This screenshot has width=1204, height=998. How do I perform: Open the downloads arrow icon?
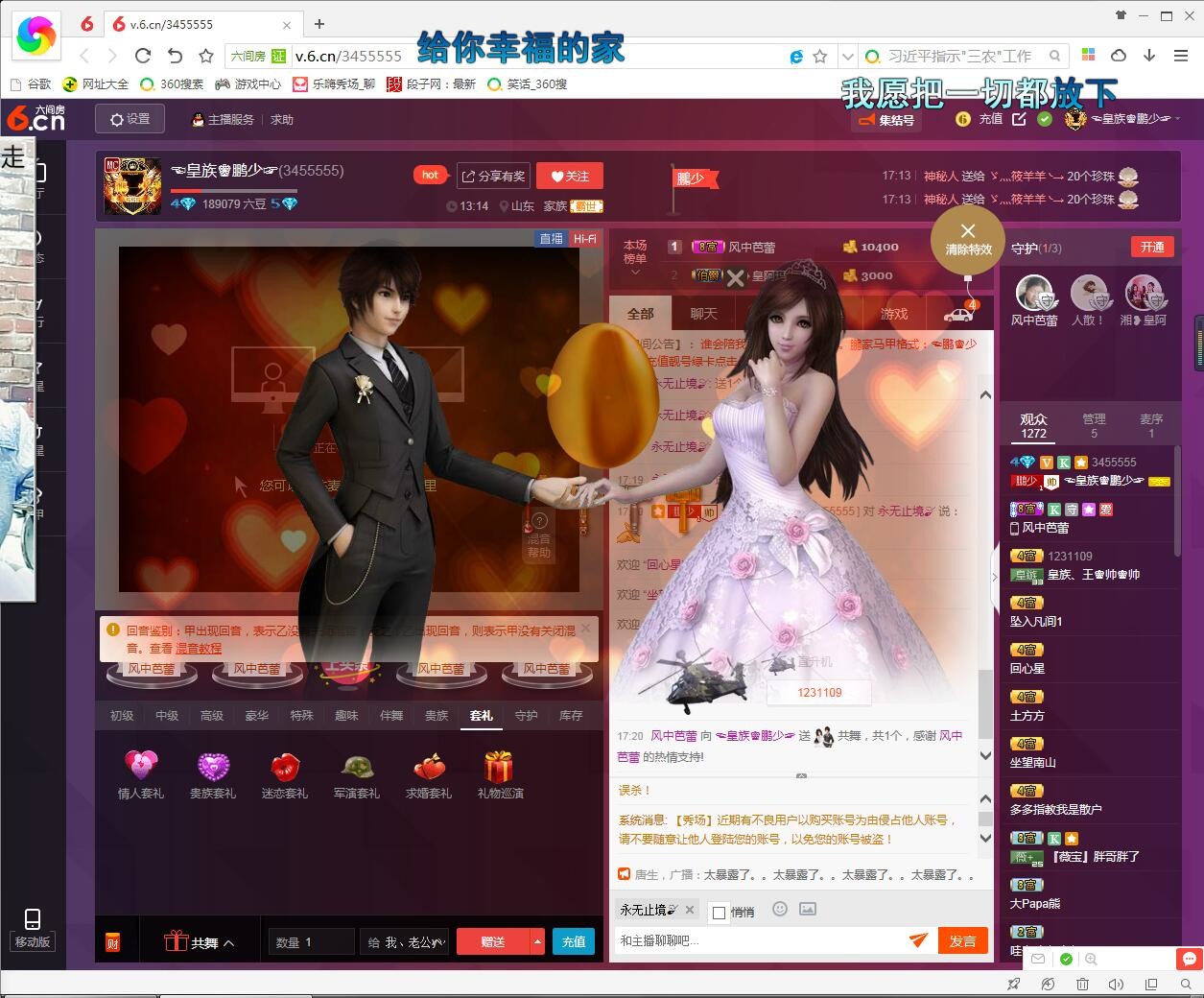[x=1149, y=56]
